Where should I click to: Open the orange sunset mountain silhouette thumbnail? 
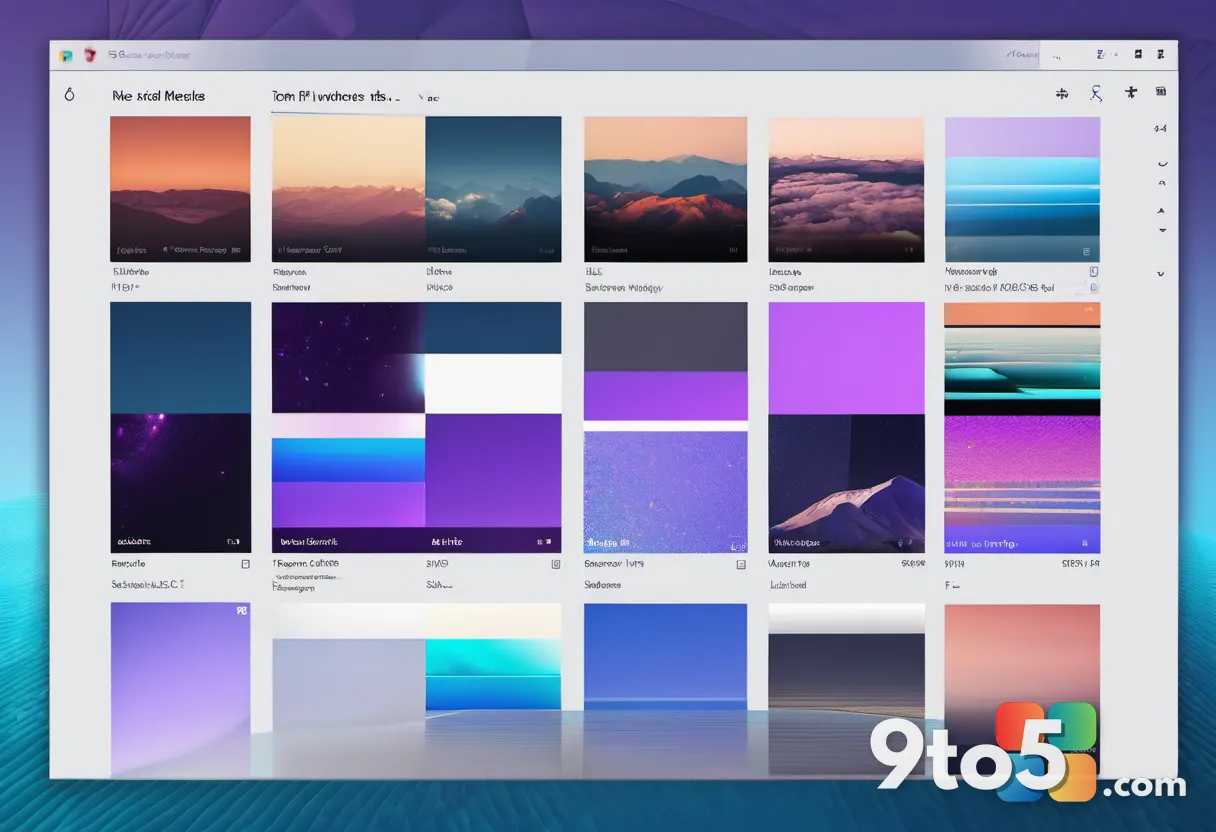tap(180, 189)
